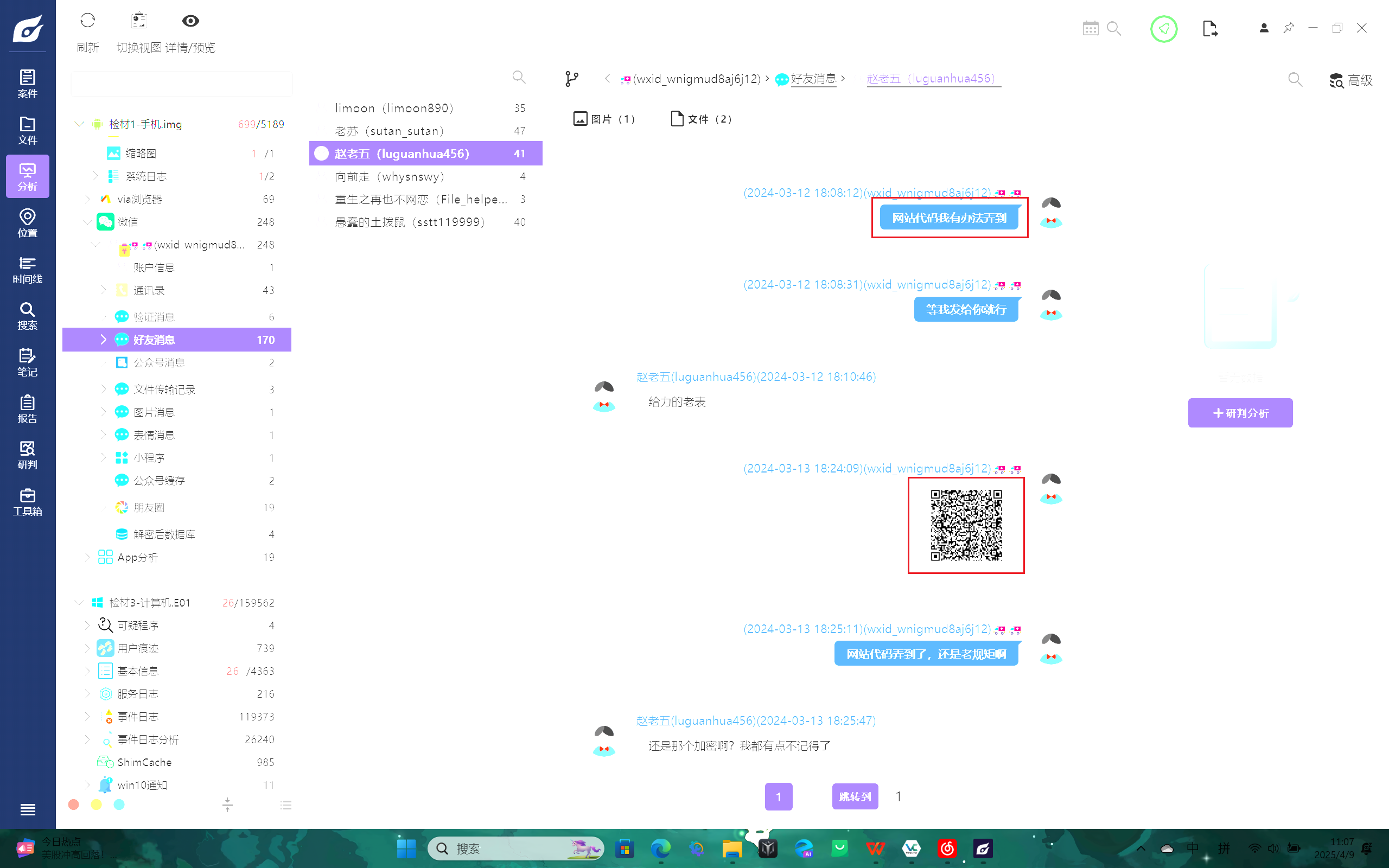
Task: Click the branch icon beside breadcrumb
Action: pyautogui.click(x=572, y=79)
